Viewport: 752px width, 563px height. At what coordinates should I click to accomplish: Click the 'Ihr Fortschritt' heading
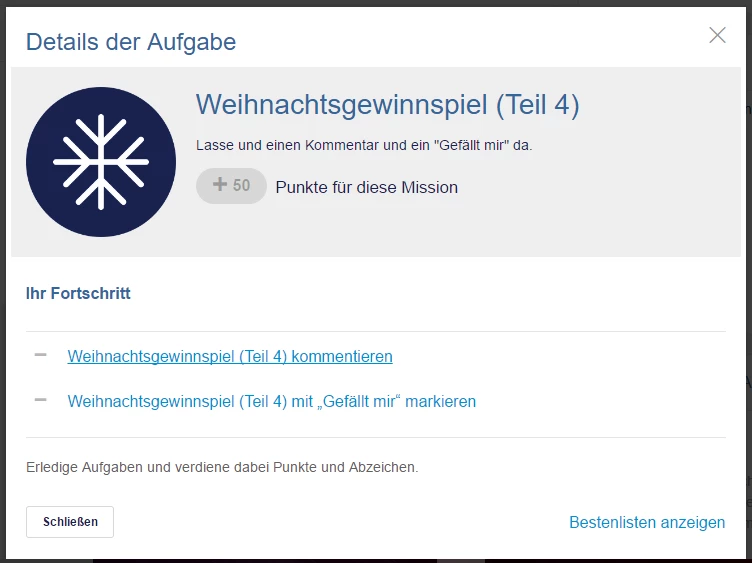[78, 293]
